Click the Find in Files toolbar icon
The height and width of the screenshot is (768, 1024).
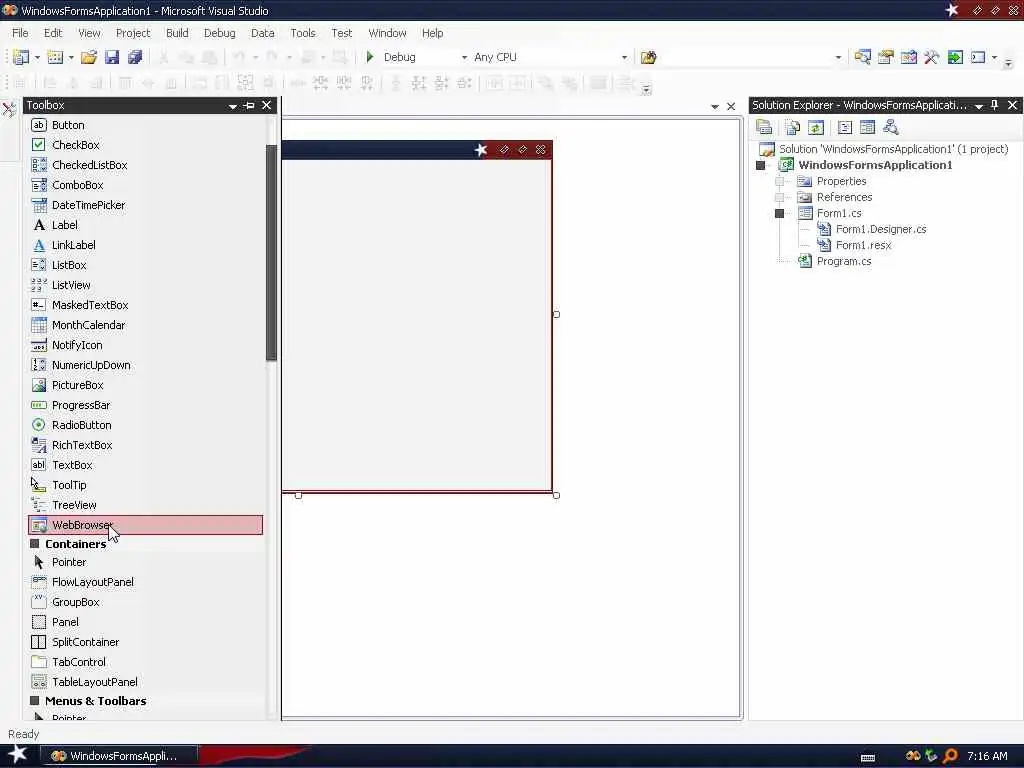[x=648, y=57]
